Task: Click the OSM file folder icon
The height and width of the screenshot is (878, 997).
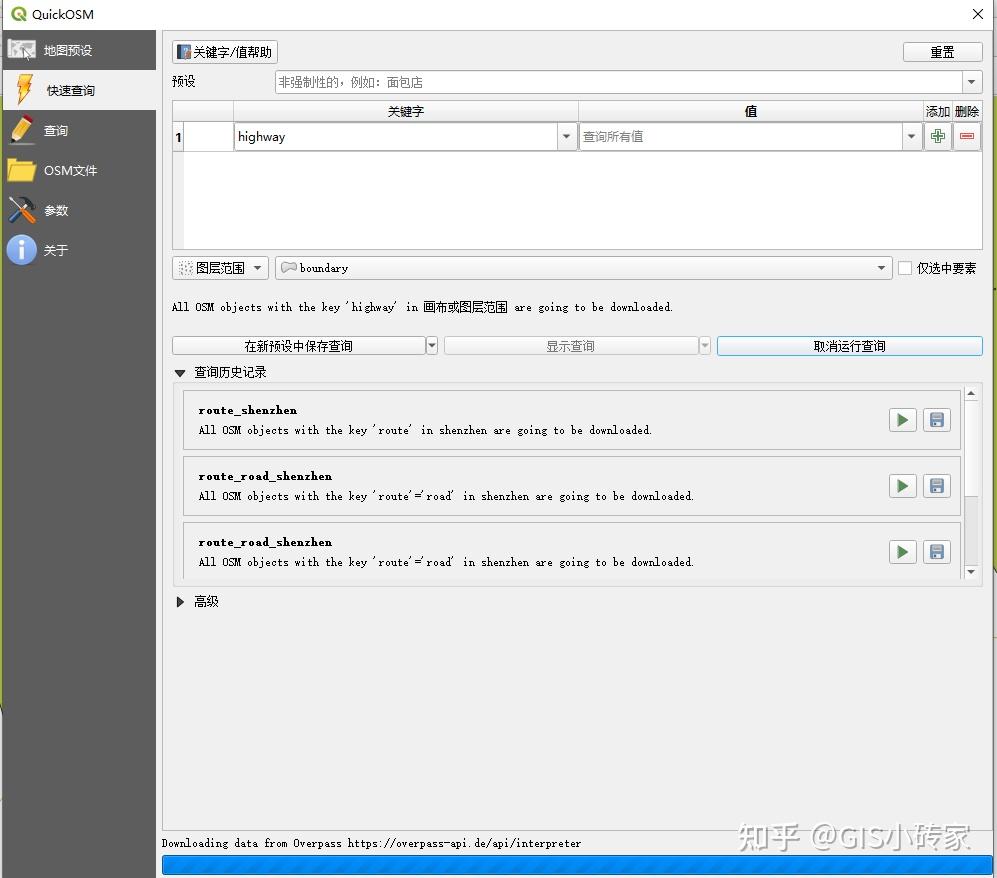Action: (21, 170)
